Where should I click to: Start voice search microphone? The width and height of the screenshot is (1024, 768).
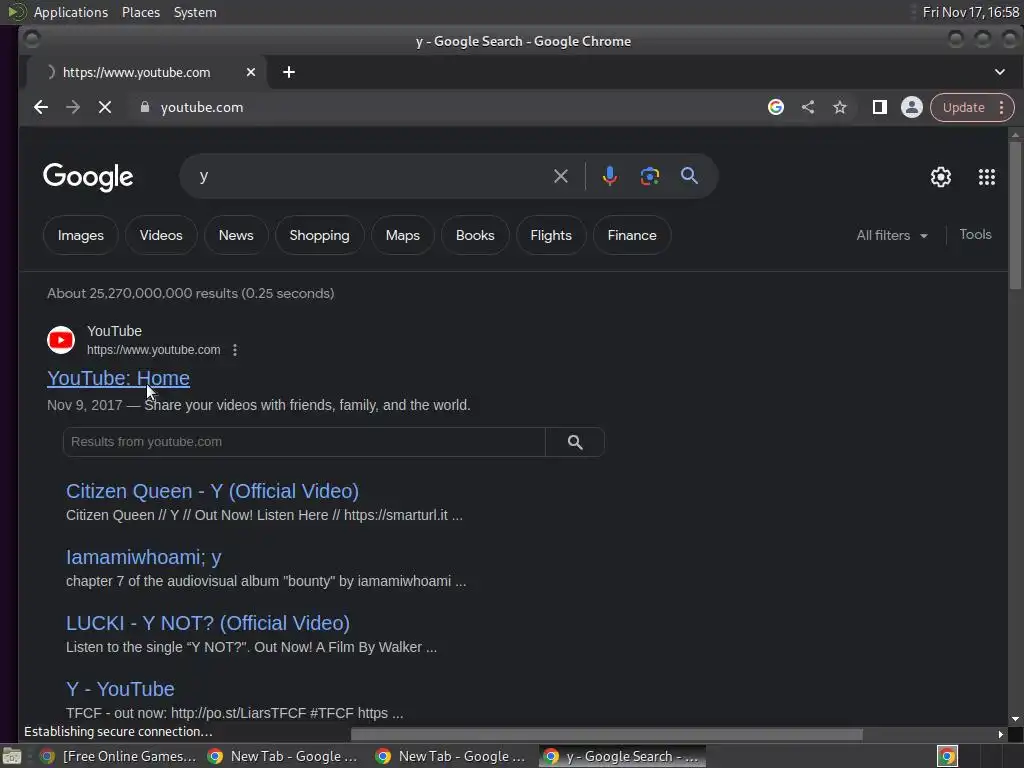point(610,176)
